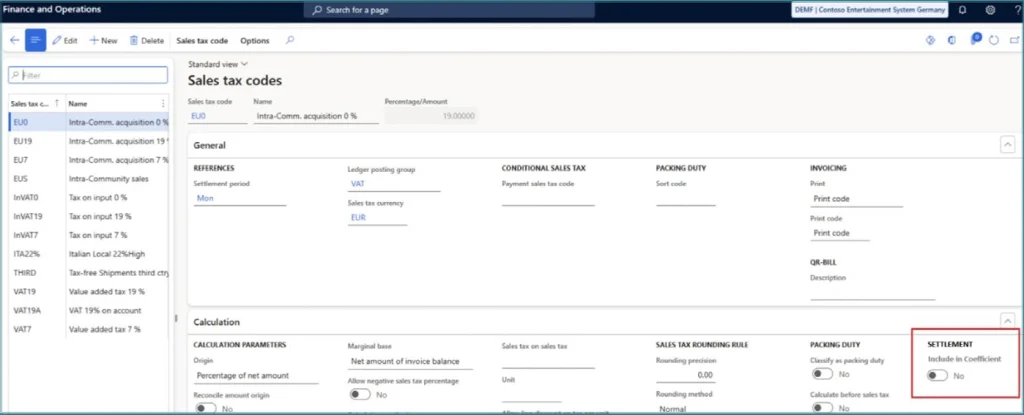The image size is (1024, 415).
Task: Expand the Standard view dropdown
Action: click(218, 64)
